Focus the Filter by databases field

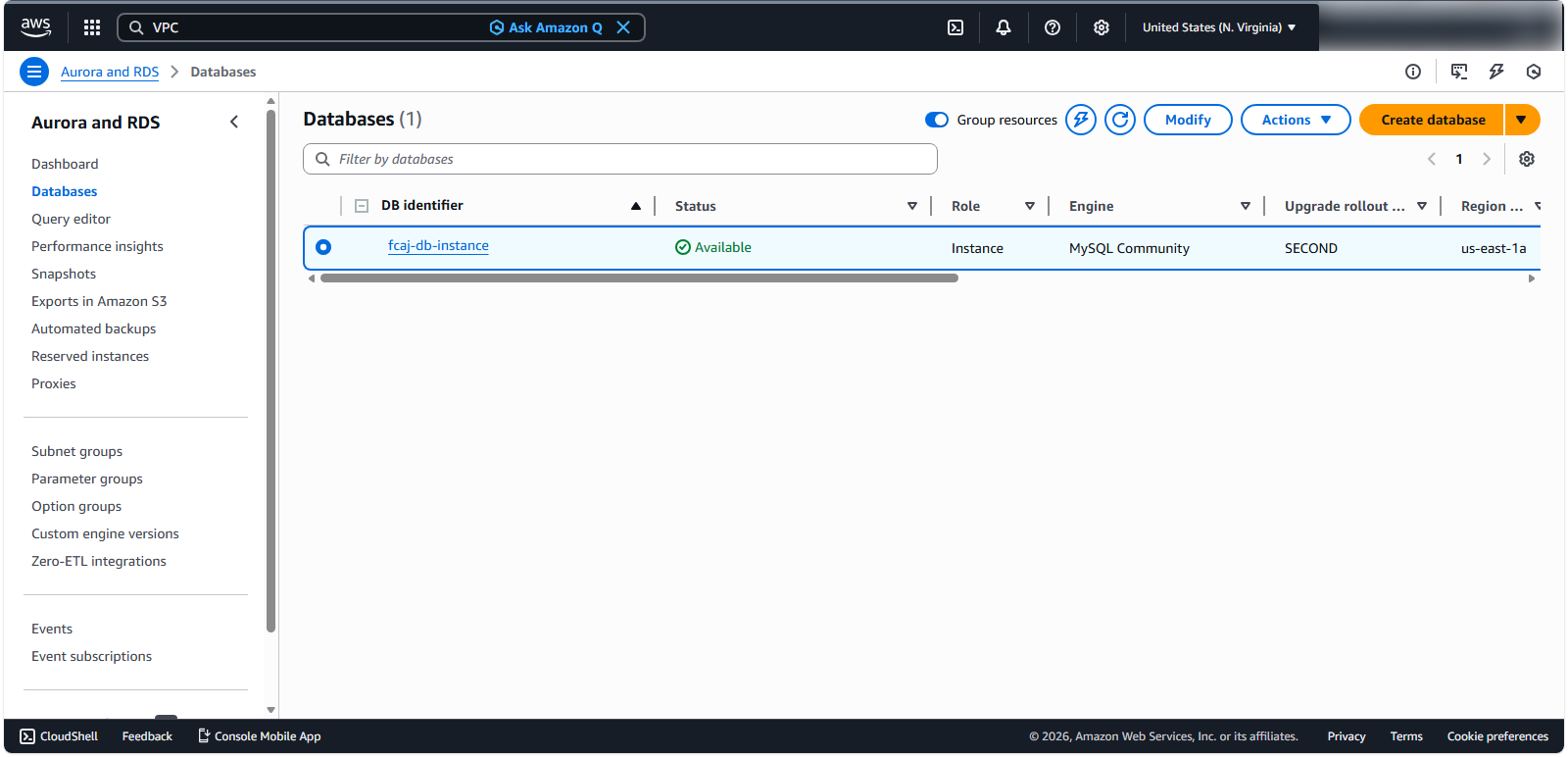click(620, 159)
